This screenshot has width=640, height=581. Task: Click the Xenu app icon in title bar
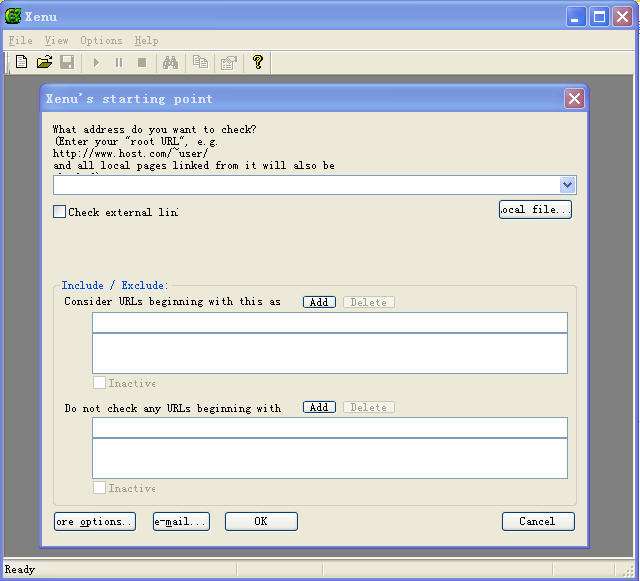13,16
